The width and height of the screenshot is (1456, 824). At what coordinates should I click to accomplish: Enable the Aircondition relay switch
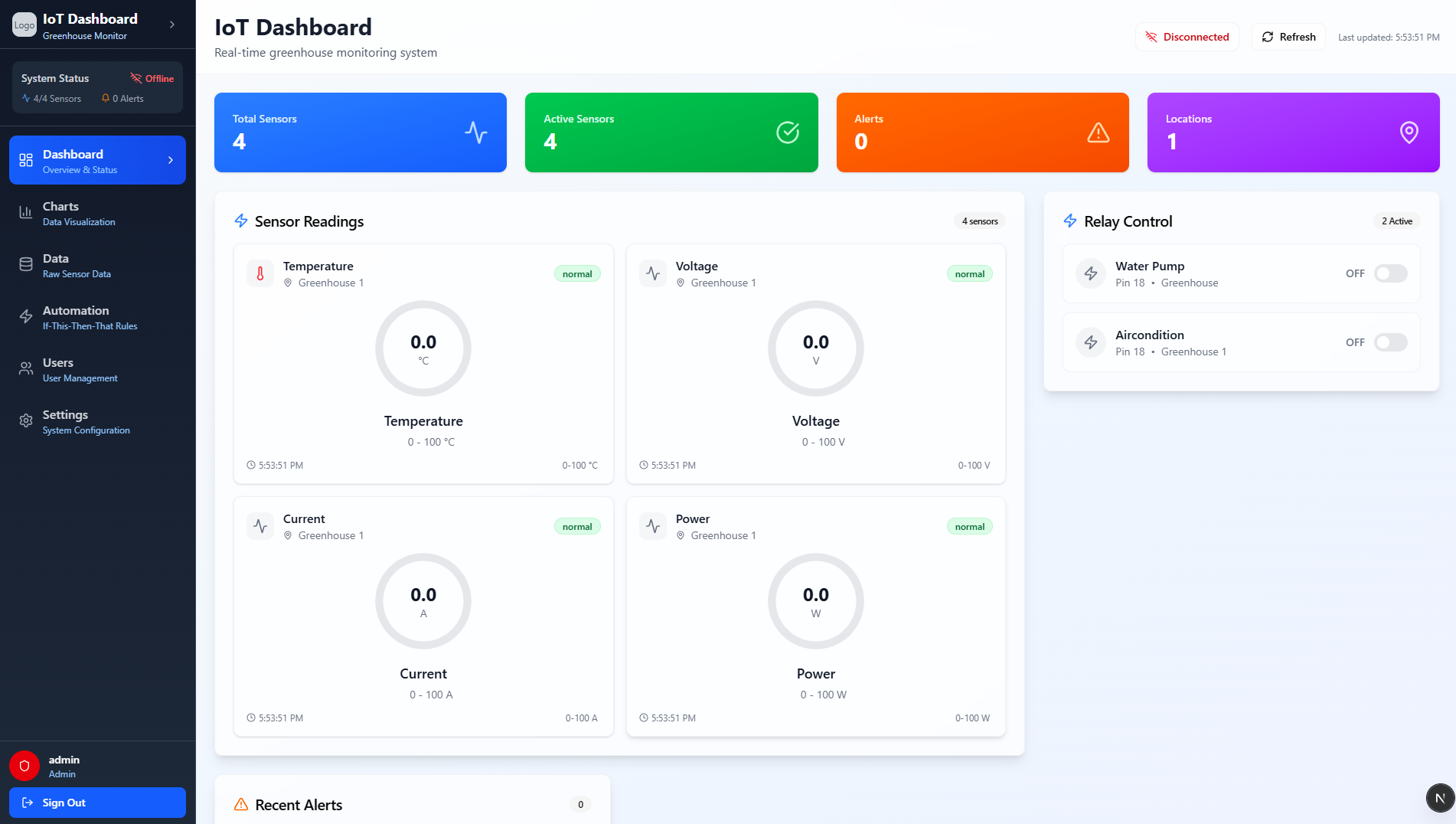(x=1391, y=342)
